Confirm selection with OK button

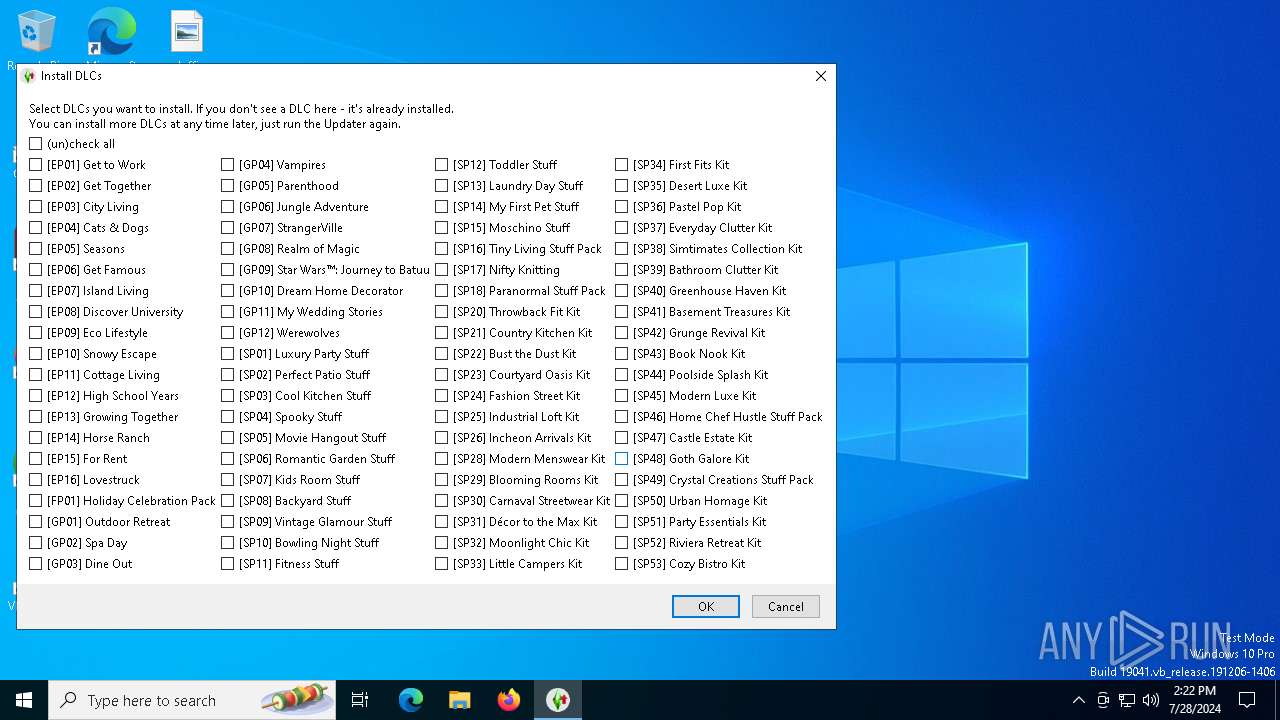point(706,606)
